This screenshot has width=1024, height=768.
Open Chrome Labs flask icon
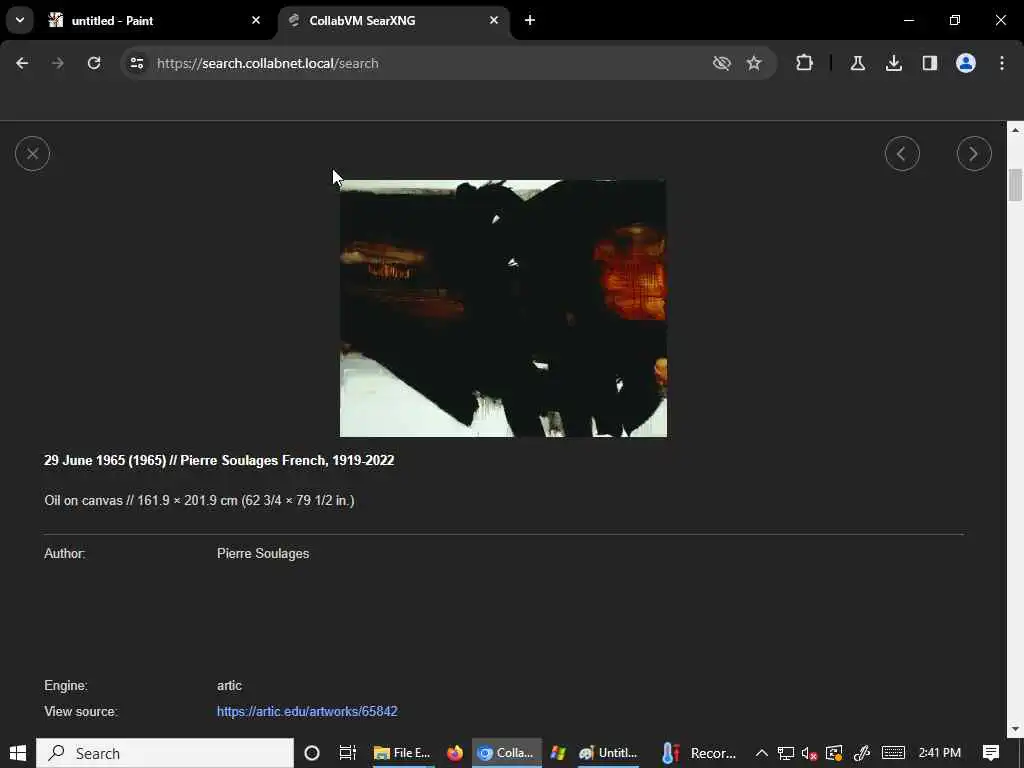click(x=857, y=63)
